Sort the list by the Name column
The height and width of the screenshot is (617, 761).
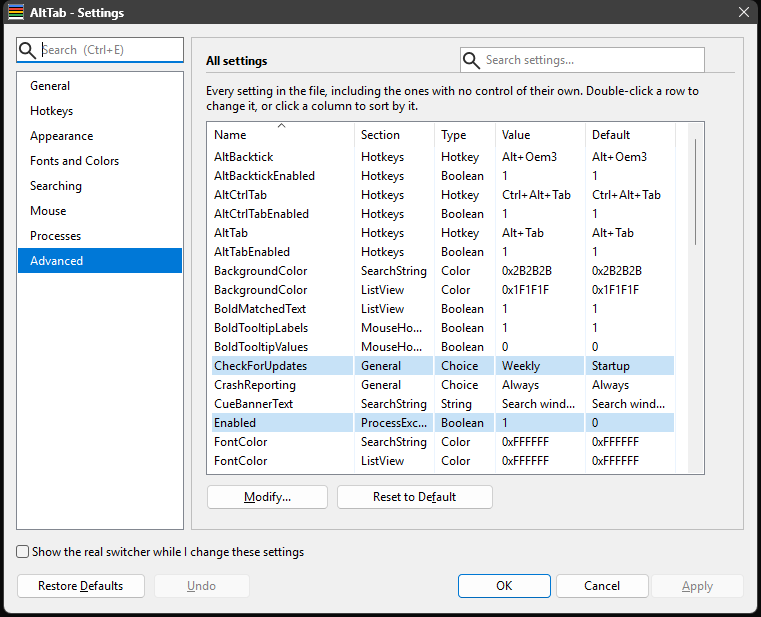click(x=281, y=134)
